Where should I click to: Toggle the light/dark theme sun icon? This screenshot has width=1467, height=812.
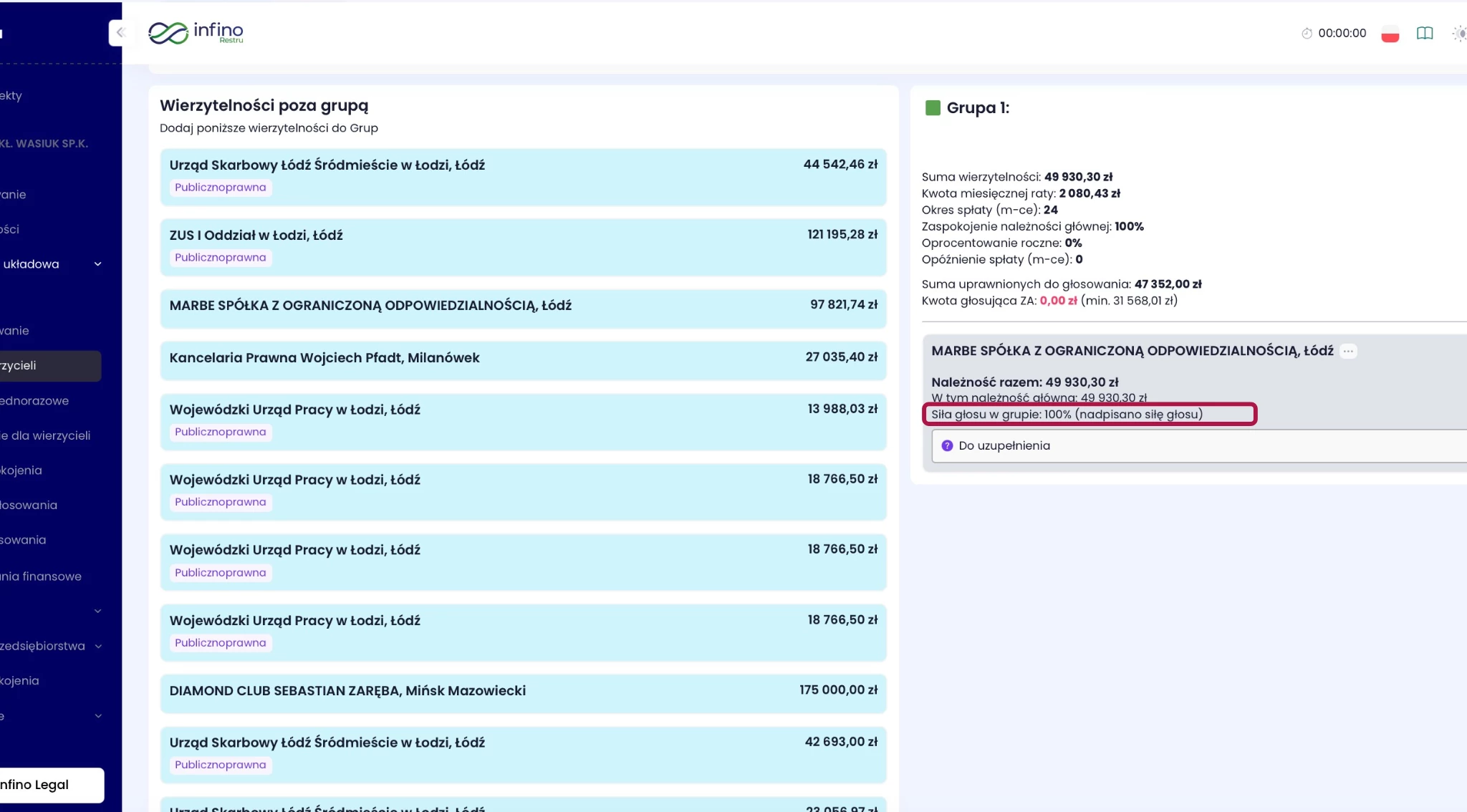click(1459, 33)
